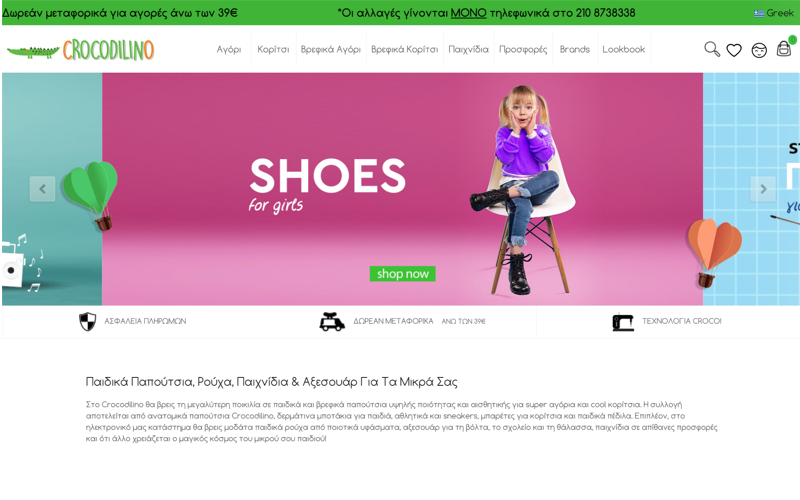Viewport: 800px width, 500px height.
Task: Open the account face icon
Action: pyautogui.click(x=759, y=51)
